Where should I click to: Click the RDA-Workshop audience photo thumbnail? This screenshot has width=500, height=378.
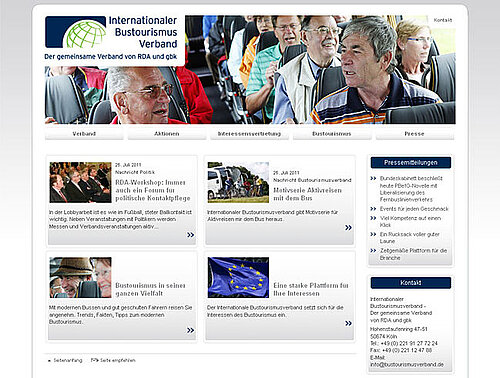pos(80,182)
